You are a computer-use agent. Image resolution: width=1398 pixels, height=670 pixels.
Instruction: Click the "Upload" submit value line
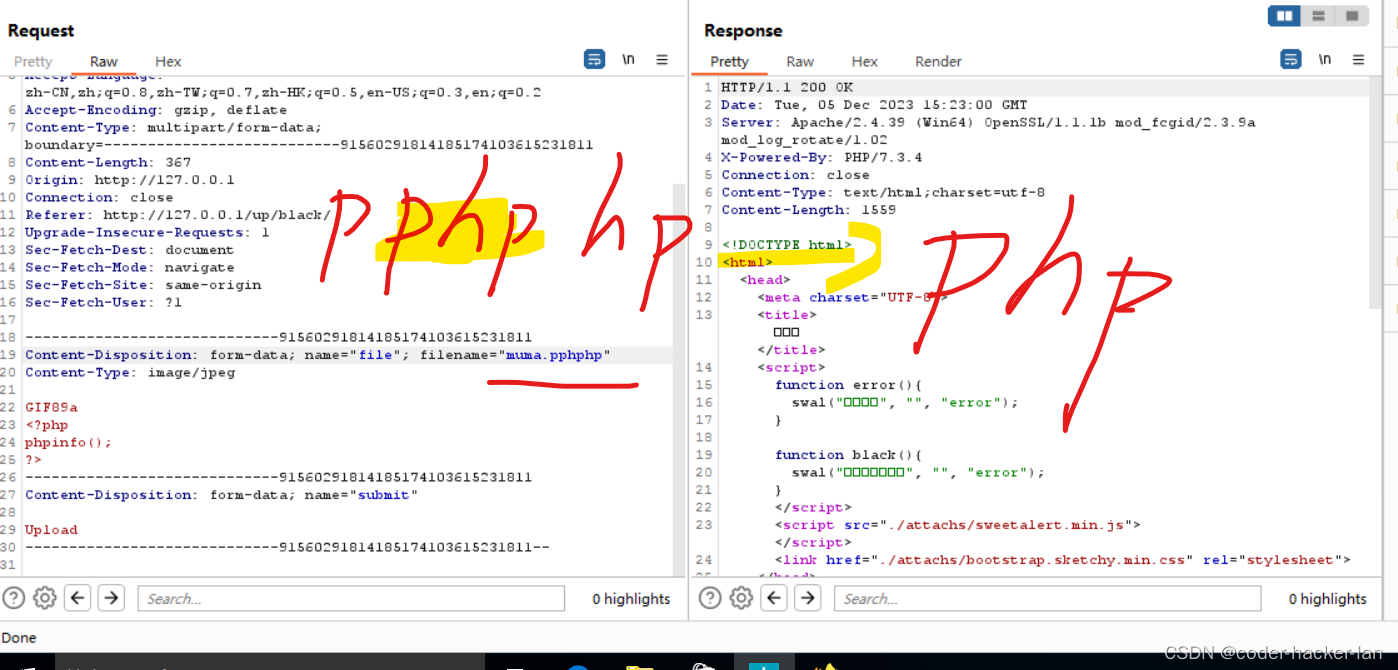coord(51,530)
